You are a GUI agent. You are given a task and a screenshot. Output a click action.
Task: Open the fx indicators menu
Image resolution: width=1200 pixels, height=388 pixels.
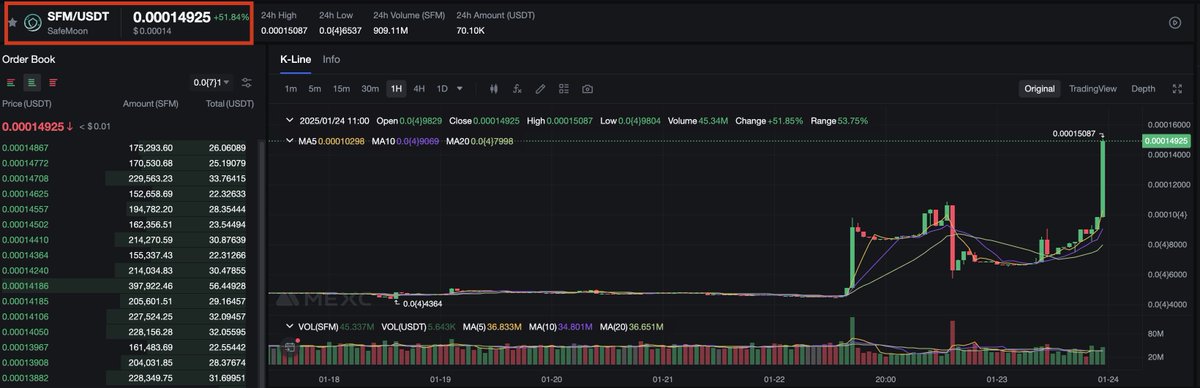pyautogui.click(x=517, y=89)
